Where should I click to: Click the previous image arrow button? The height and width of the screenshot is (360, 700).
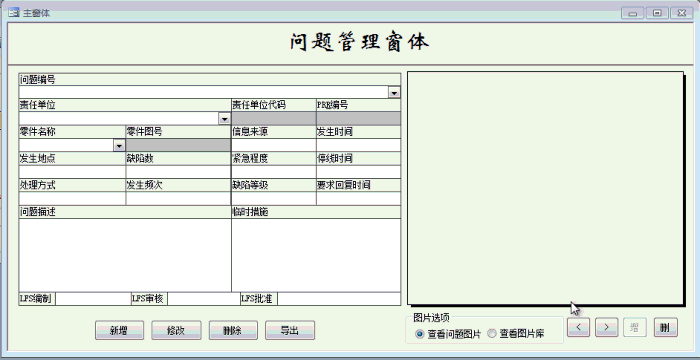click(578, 327)
